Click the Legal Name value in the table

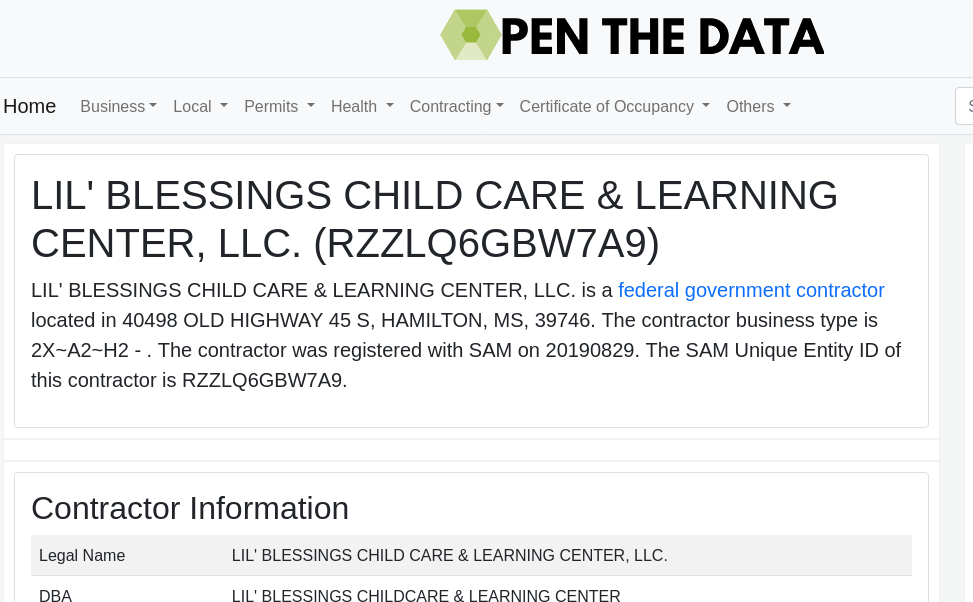pyautogui.click(x=449, y=555)
